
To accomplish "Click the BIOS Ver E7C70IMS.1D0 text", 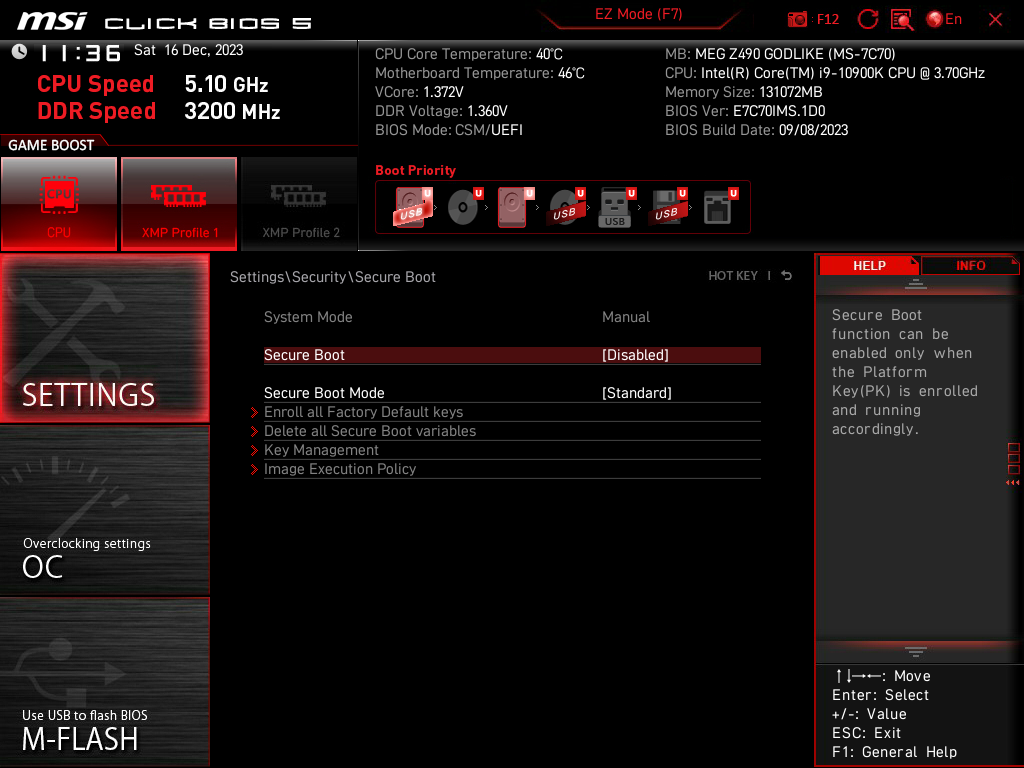I will tap(745, 111).
